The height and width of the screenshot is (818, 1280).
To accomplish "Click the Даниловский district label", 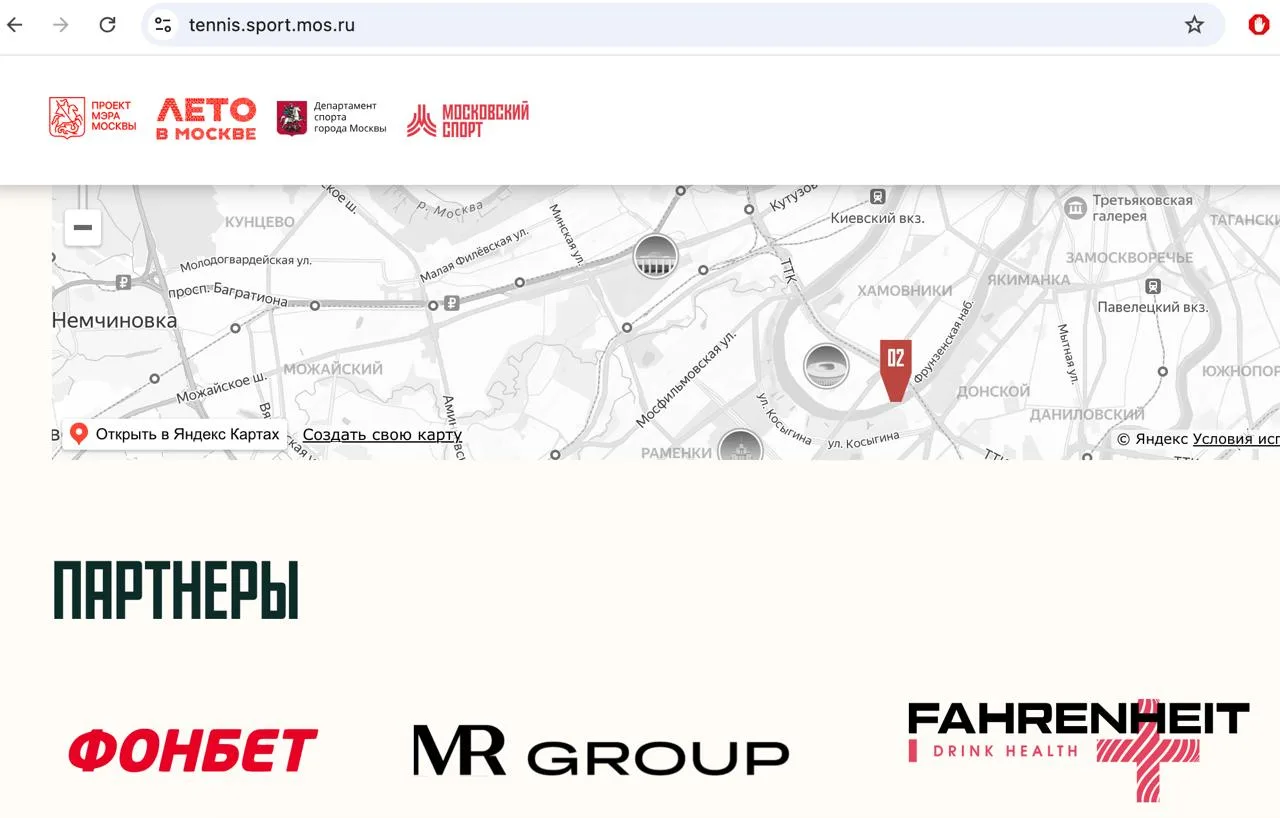I will click(x=1087, y=414).
